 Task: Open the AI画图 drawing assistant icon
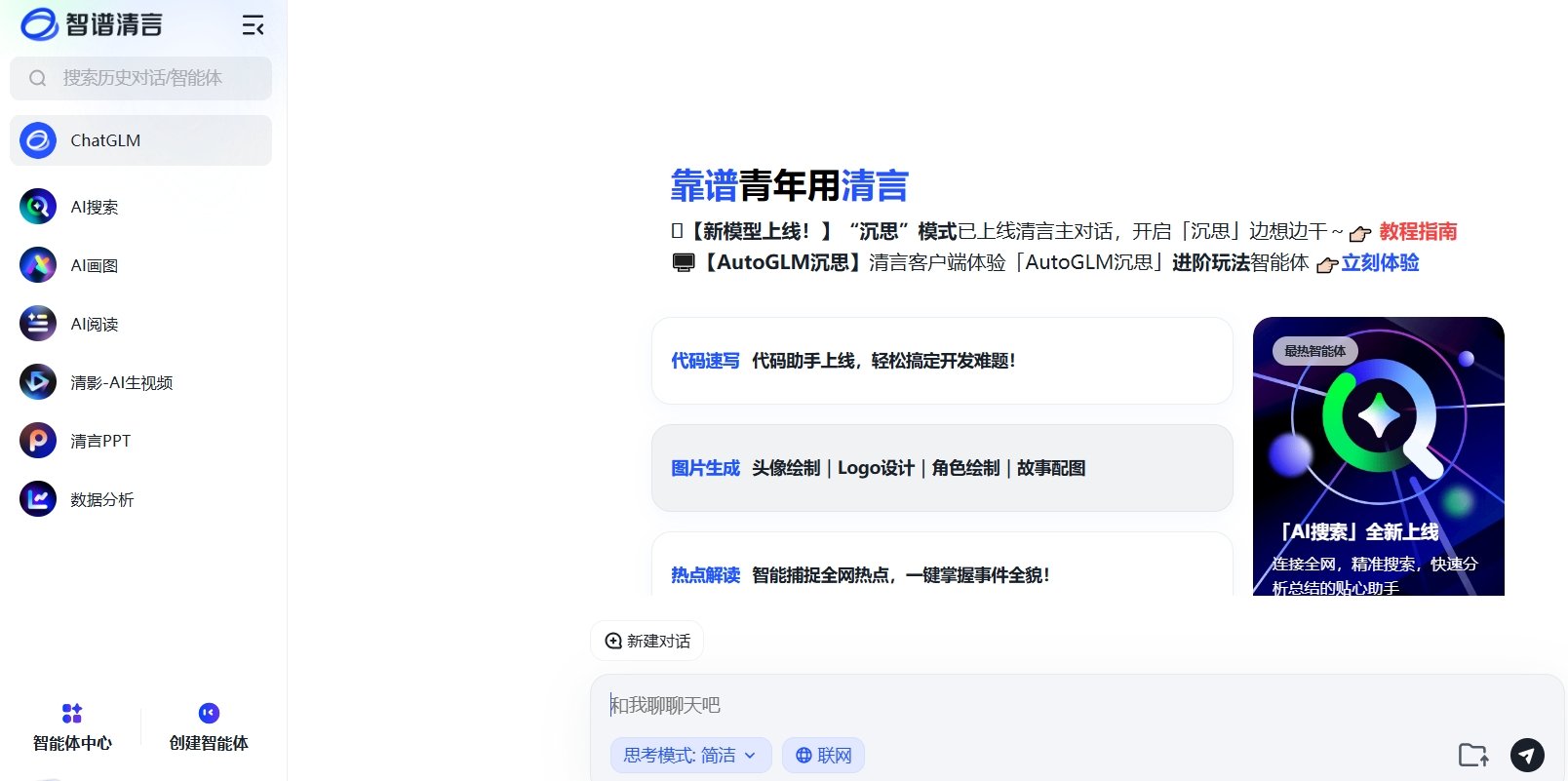tap(38, 265)
